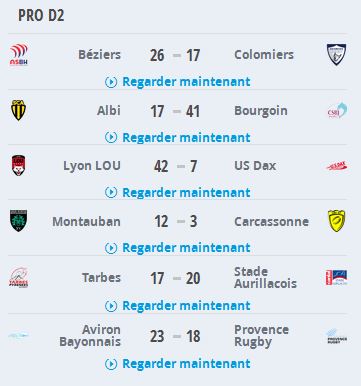This screenshot has height=386, width=361.
Task: Click Regarder maintenant for Lyon LOU match
Action: click(178, 192)
